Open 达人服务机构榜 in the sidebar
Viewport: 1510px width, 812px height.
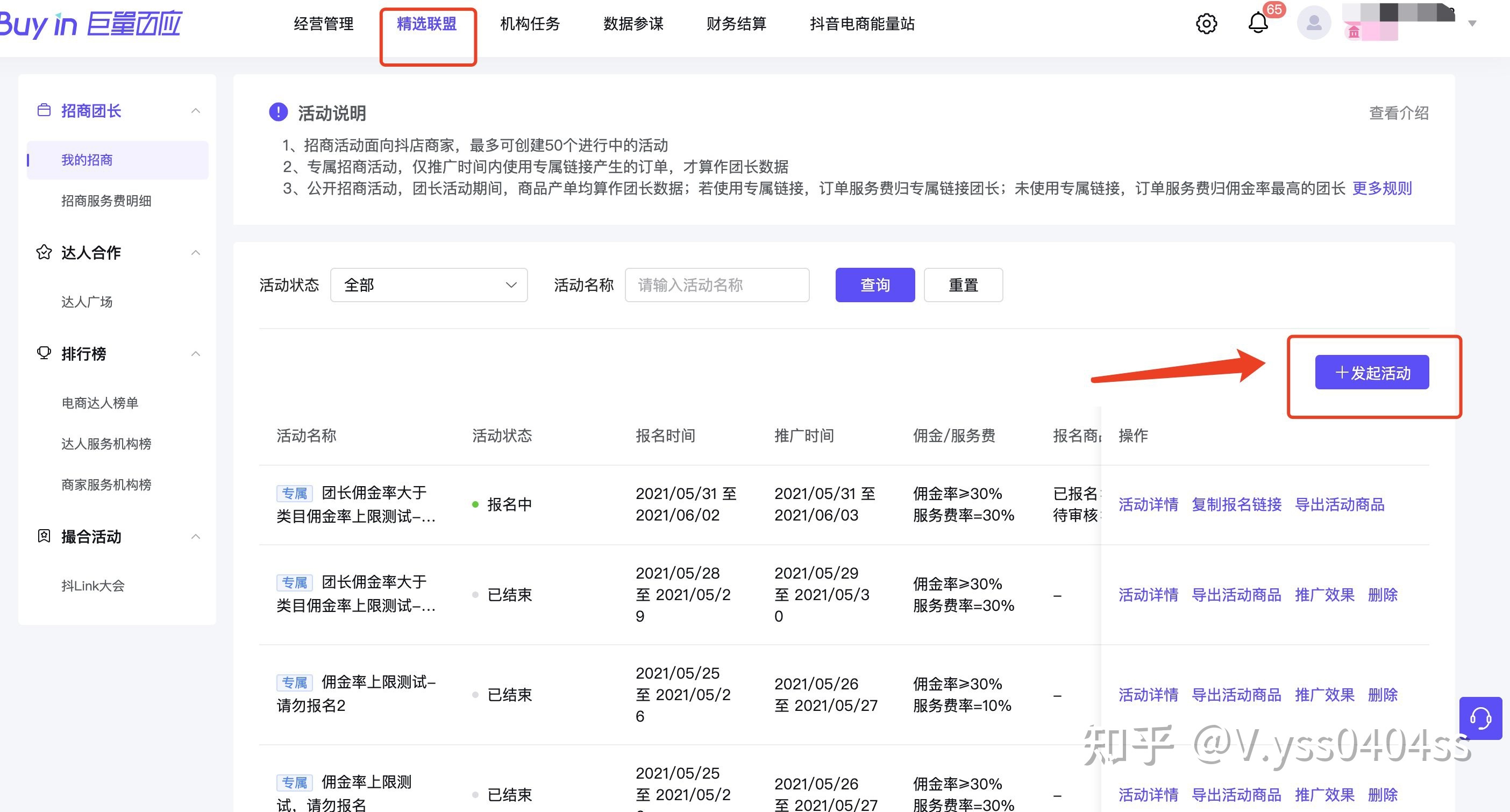(x=106, y=444)
